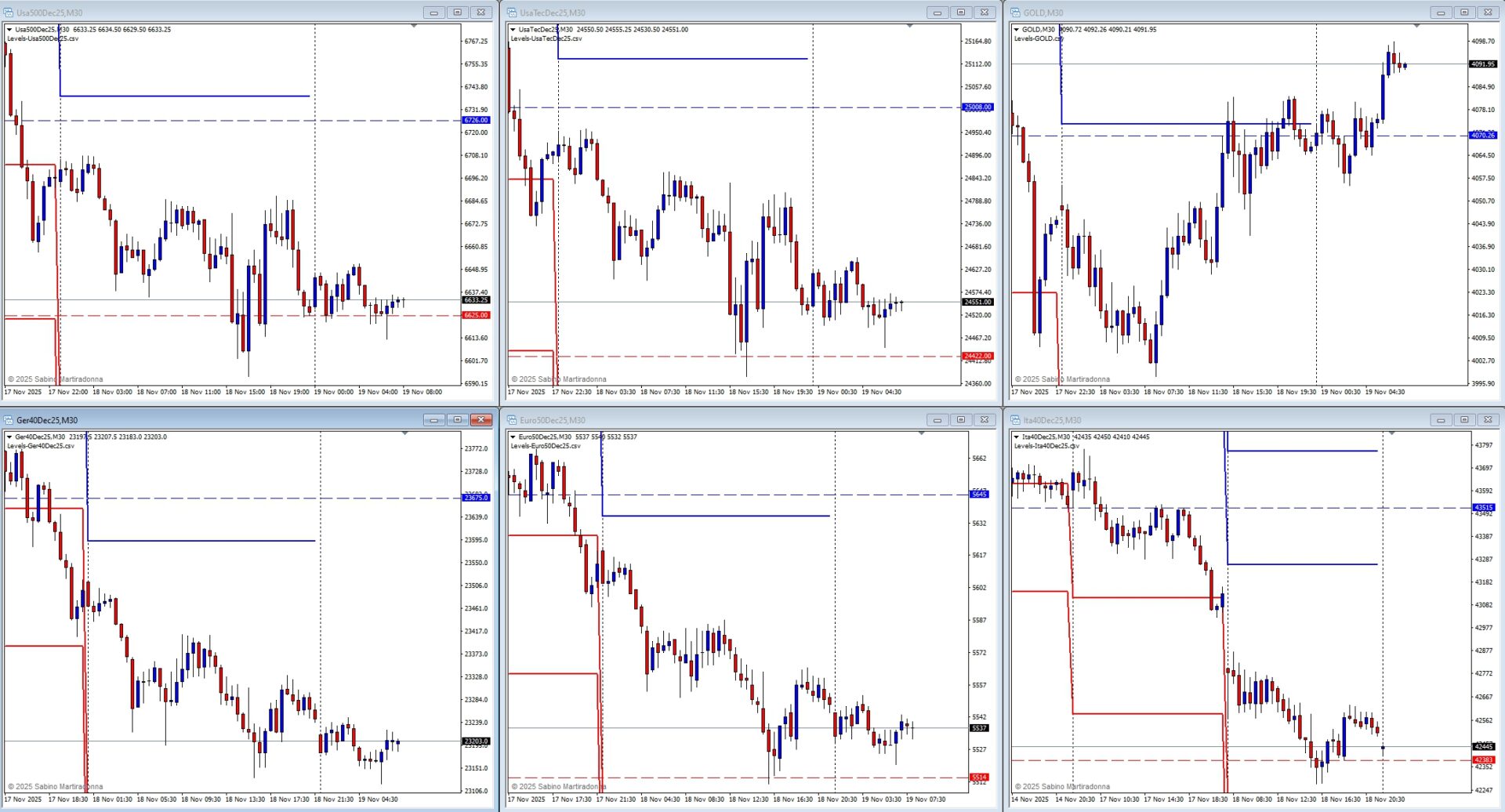This screenshot has width=1505, height=812.
Task: Maximize the GOLD chart window
Action: (1463, 13)
